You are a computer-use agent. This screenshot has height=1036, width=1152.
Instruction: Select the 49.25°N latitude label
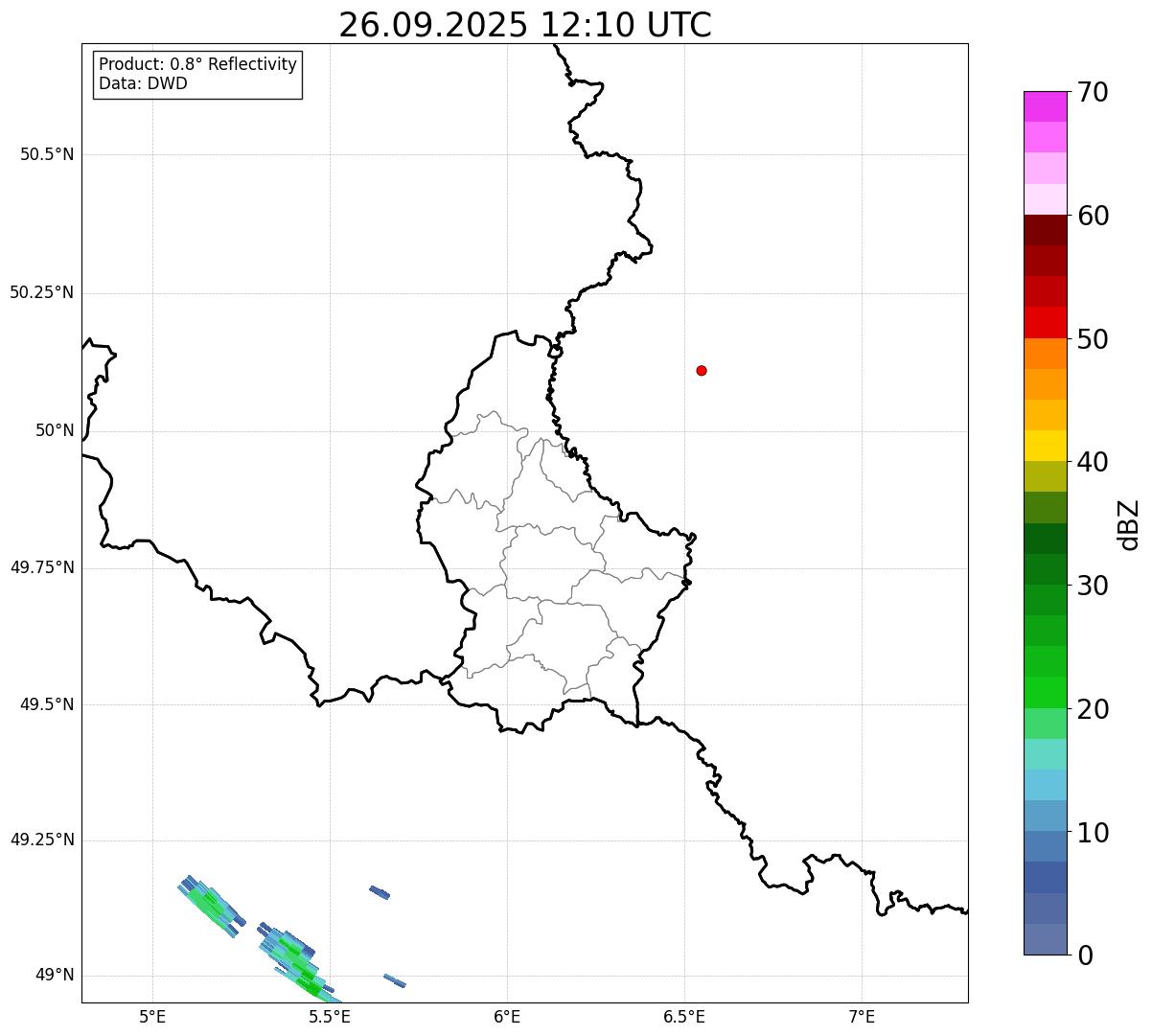point(42,840)
